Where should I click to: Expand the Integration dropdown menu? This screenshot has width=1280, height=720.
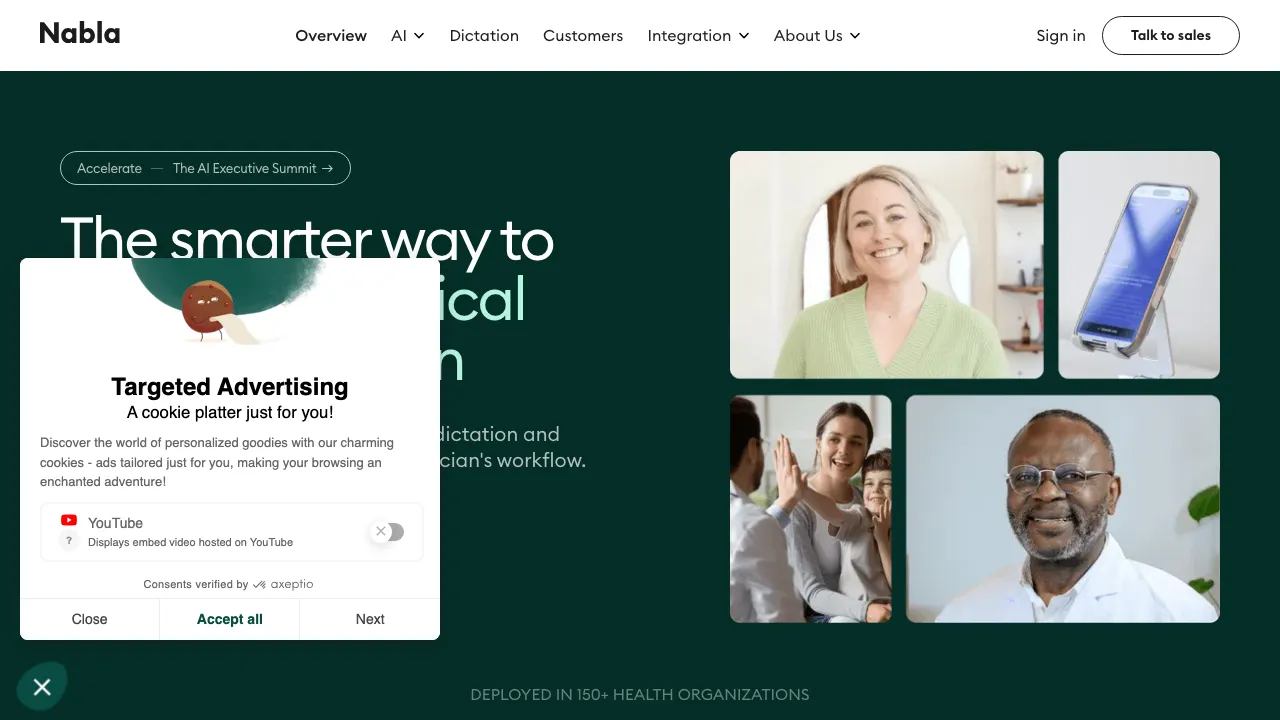pyautogui.click(x=698, y=36)
